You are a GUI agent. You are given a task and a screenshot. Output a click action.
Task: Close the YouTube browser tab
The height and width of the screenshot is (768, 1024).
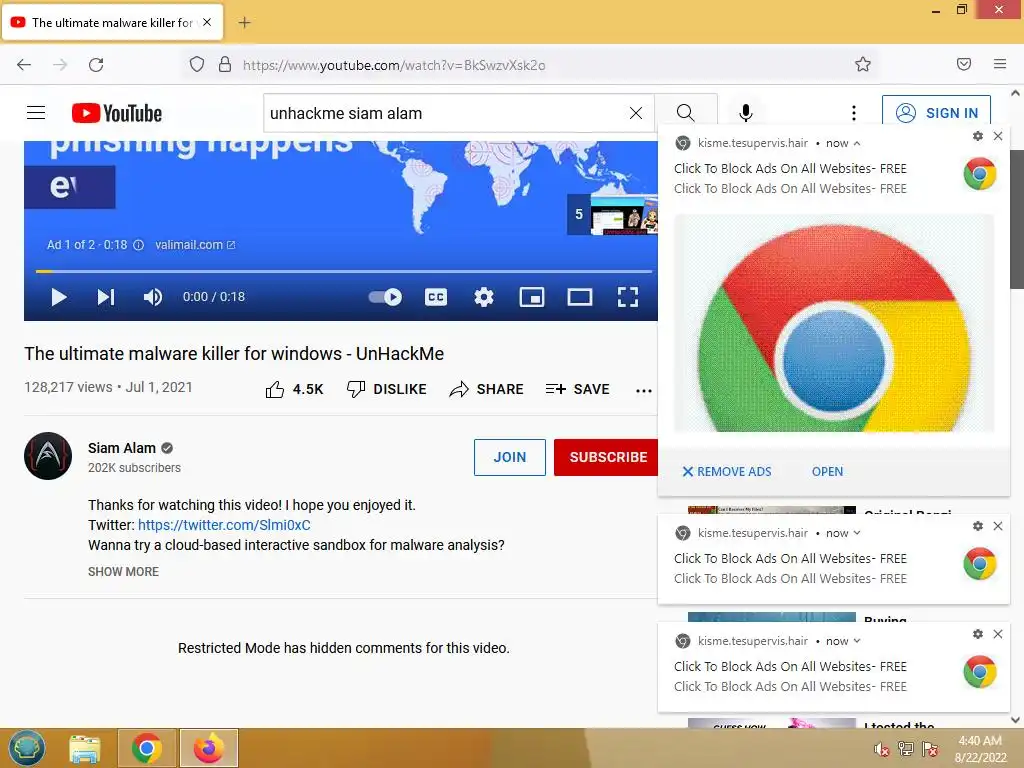pos(207,22)
